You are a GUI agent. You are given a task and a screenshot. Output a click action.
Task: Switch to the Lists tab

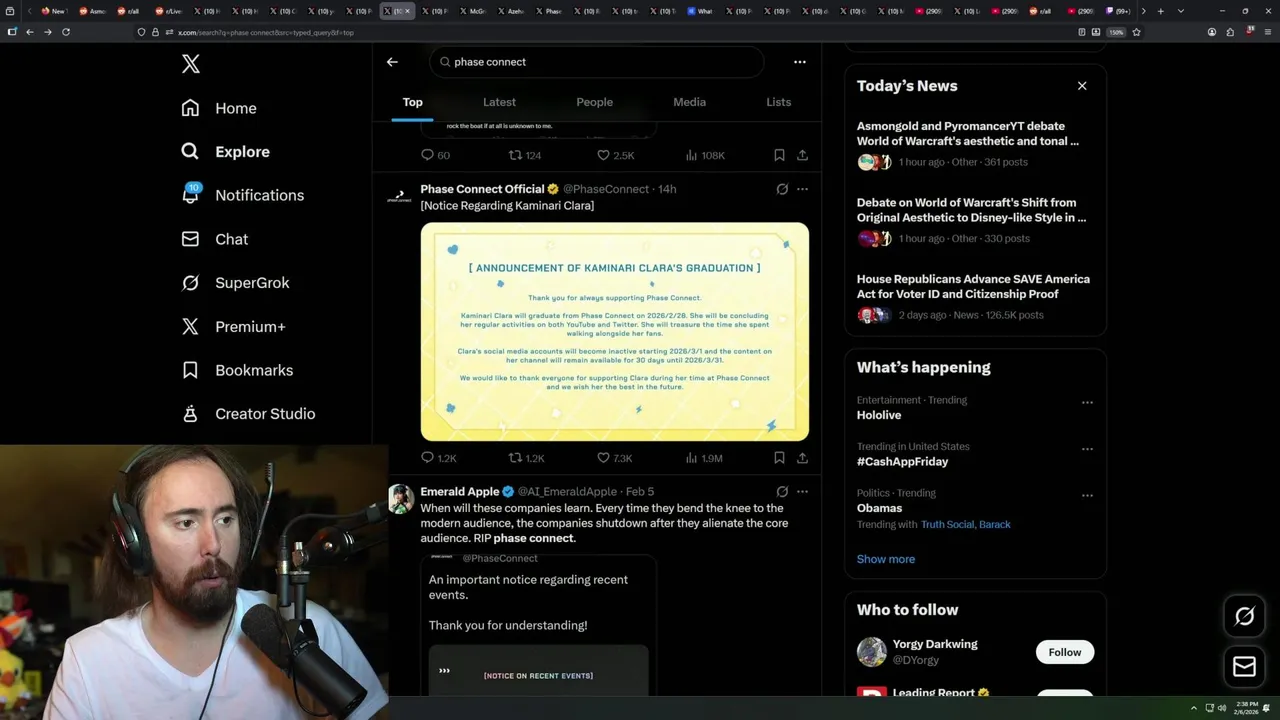pos(778,102)
